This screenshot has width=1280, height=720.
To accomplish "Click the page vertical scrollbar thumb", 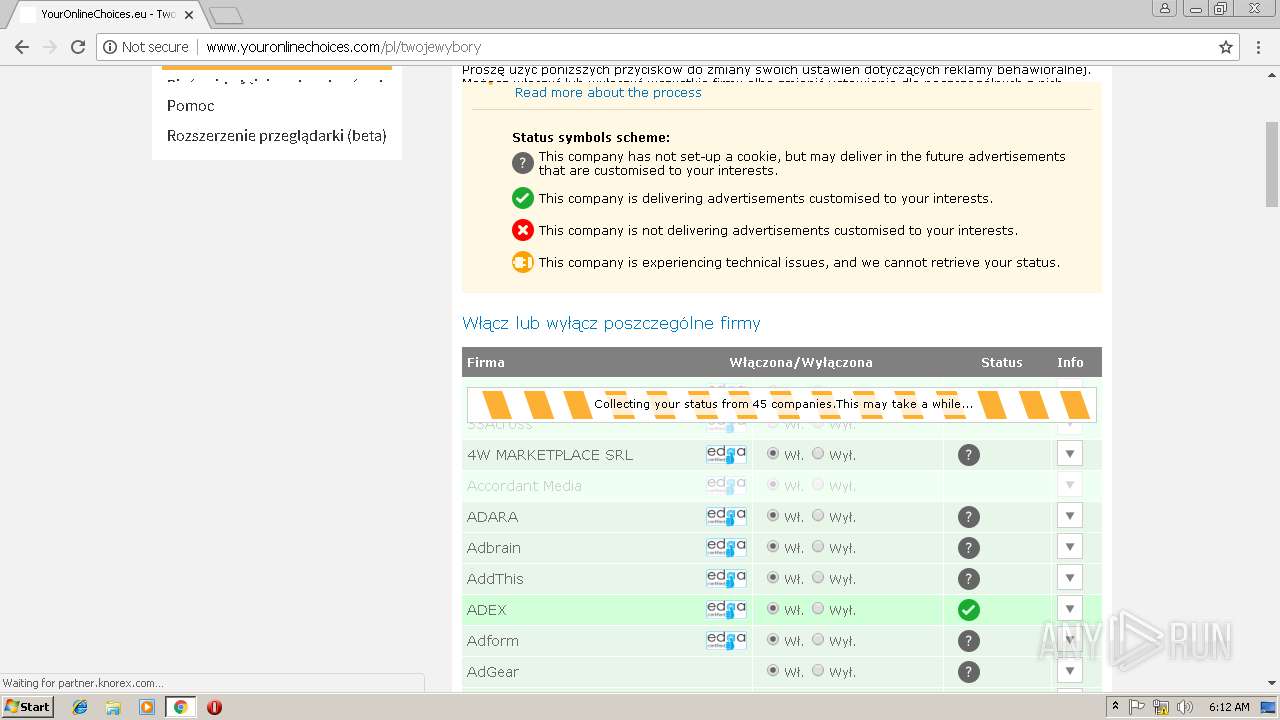I will click(1271, 165).
